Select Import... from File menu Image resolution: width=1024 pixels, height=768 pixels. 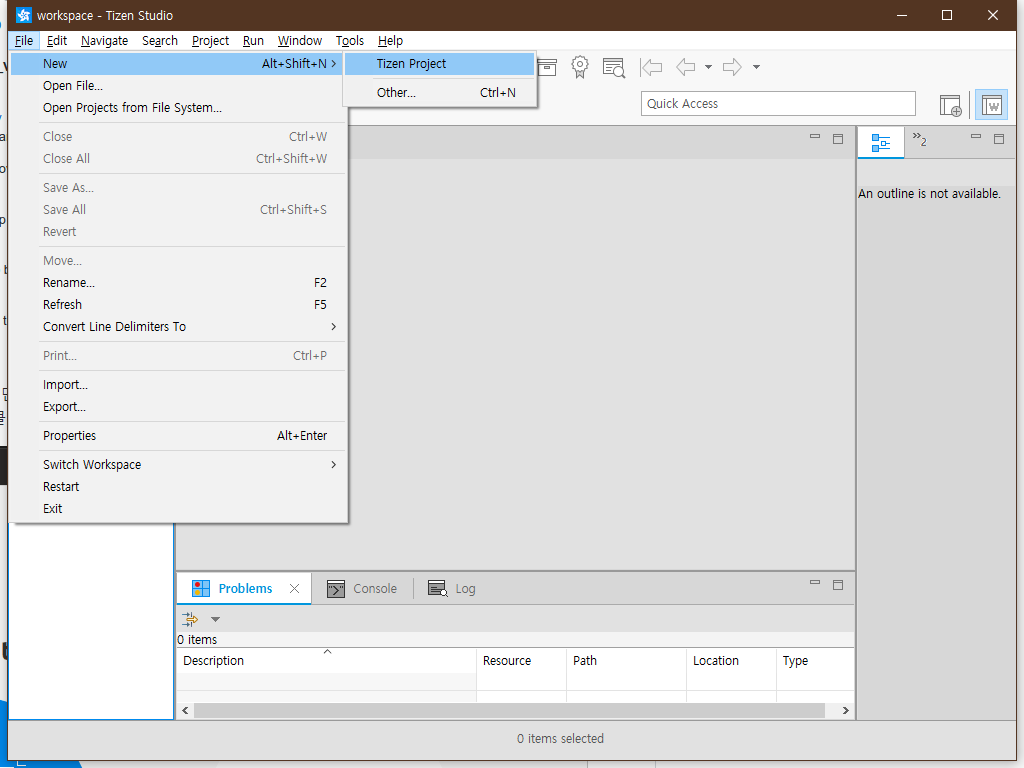point(178,385)
